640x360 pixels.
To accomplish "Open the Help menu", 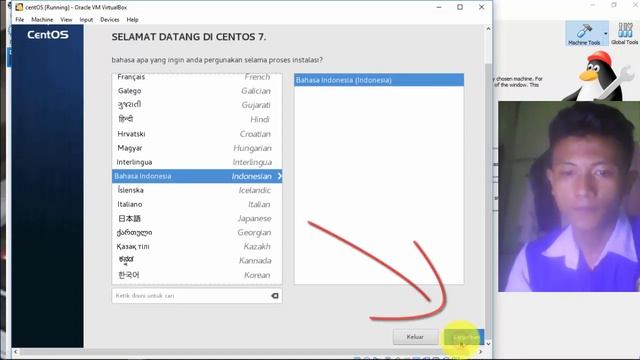I will pyautogui.click(x=132, y=20).
